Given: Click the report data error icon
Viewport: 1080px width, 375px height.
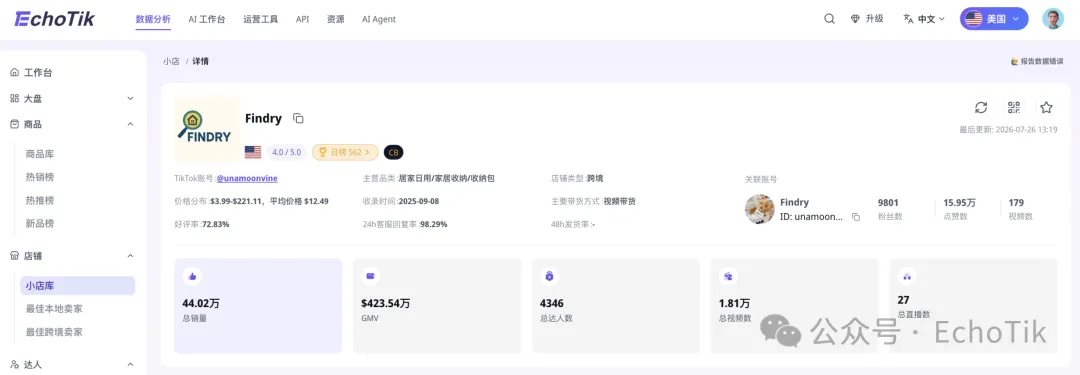Looking at the screenshot, I should point(1015,61).
